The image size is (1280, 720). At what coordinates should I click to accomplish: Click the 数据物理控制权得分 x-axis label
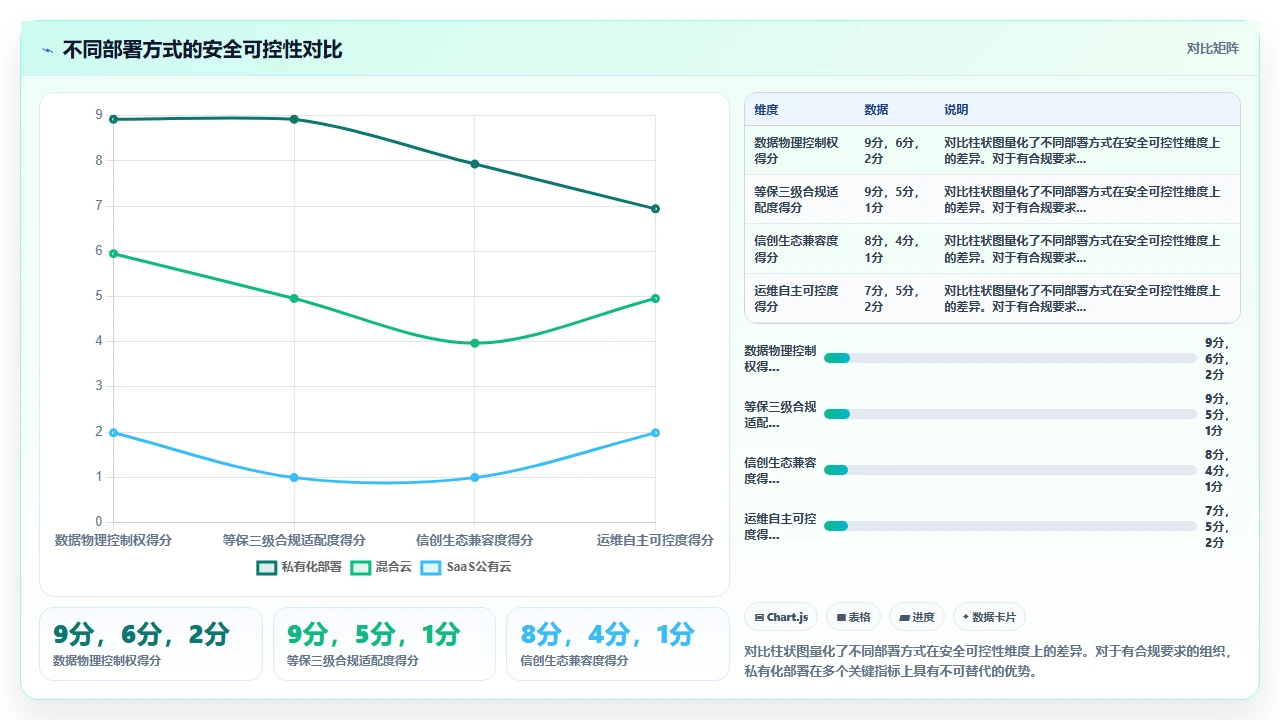click(x=113, y=540)
